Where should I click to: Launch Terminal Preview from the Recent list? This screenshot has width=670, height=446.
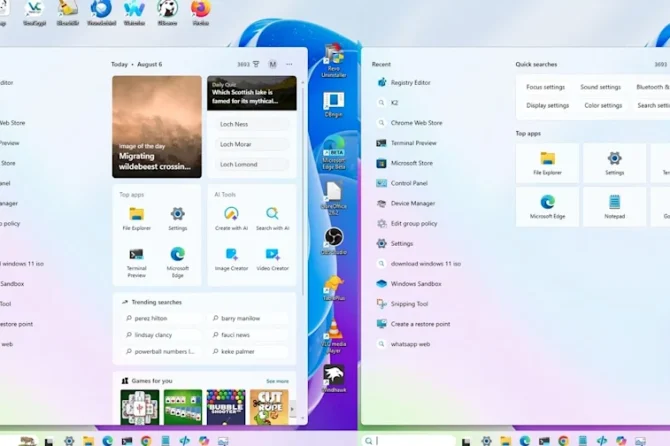tap(407, 143)
